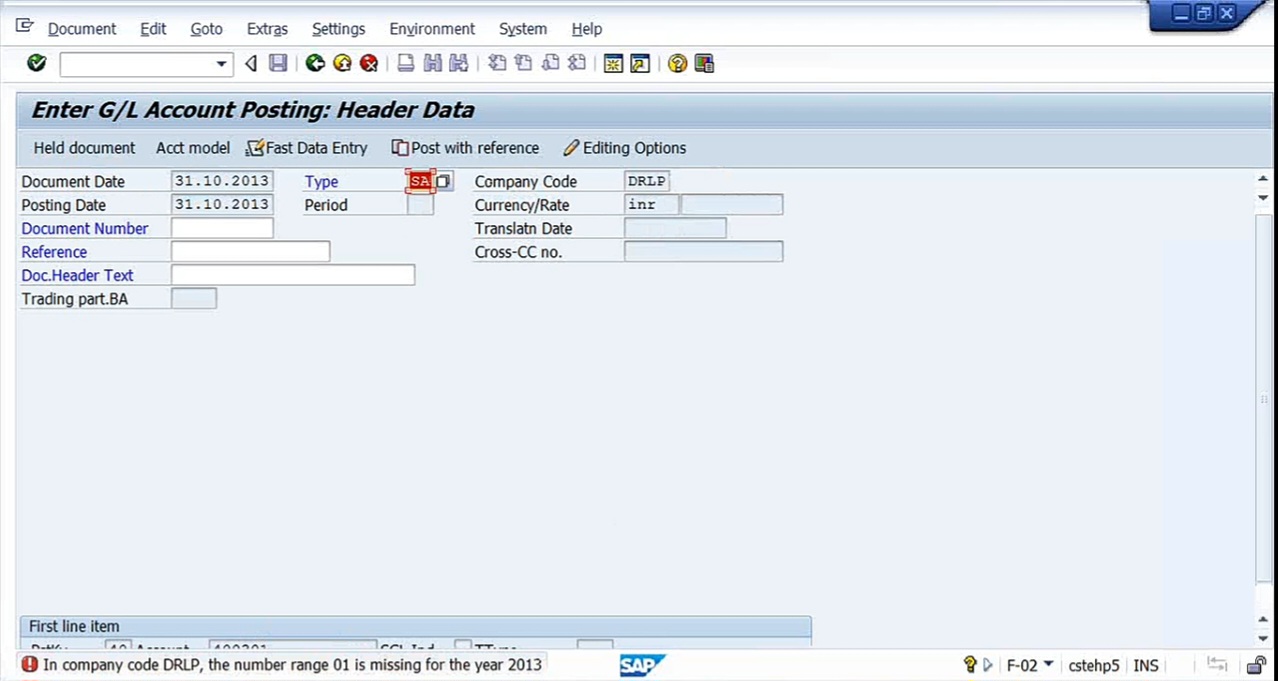Click the Acct model button
Viewport: 1278px width, 681px height.
point(193,148)
